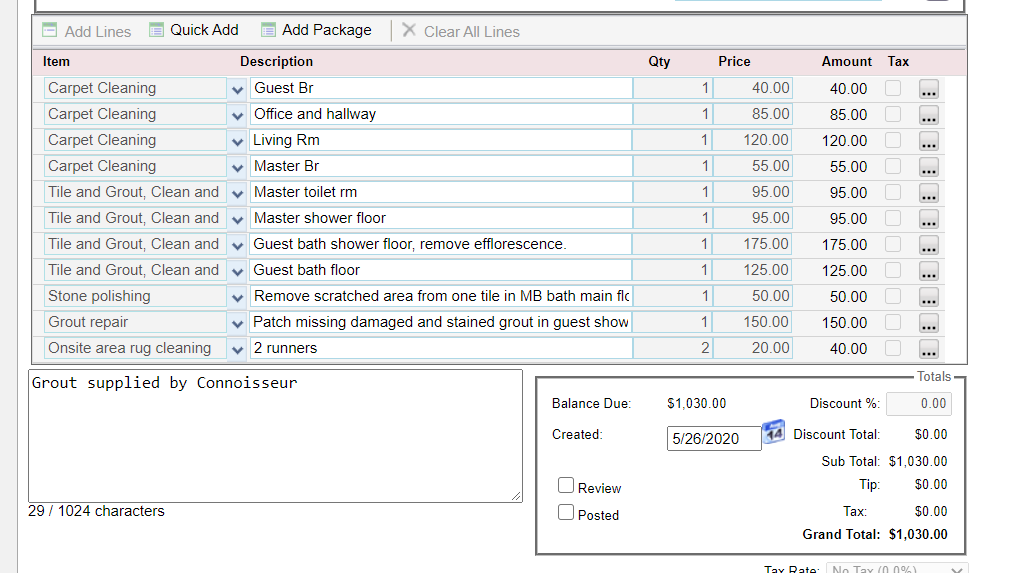The width and height of the screenshot is (1032, 573).
Task: Open the calendar date picker icon
Action: click(773, 433)
